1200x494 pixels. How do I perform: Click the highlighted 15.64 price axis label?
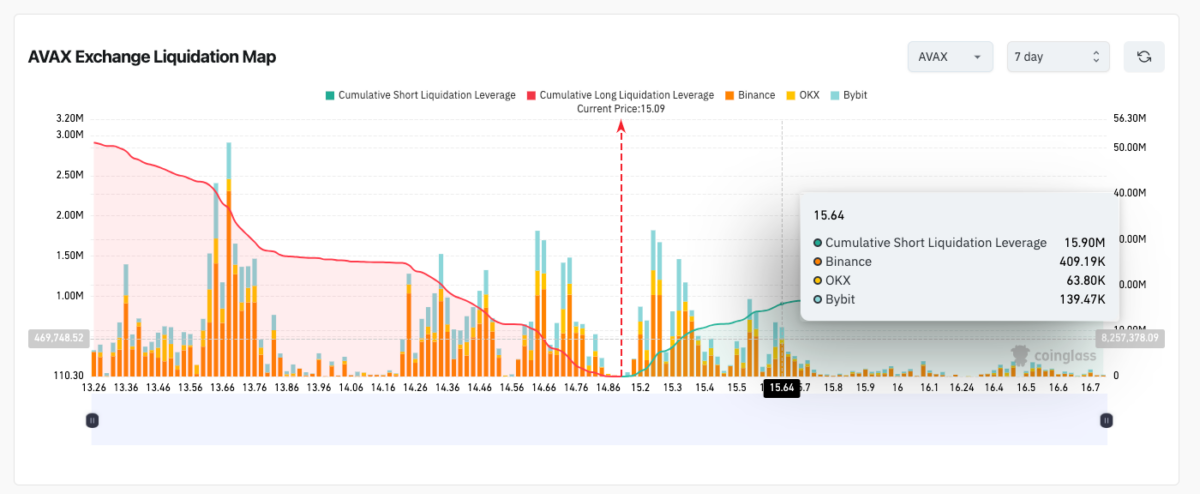click(x=780, y=388)
